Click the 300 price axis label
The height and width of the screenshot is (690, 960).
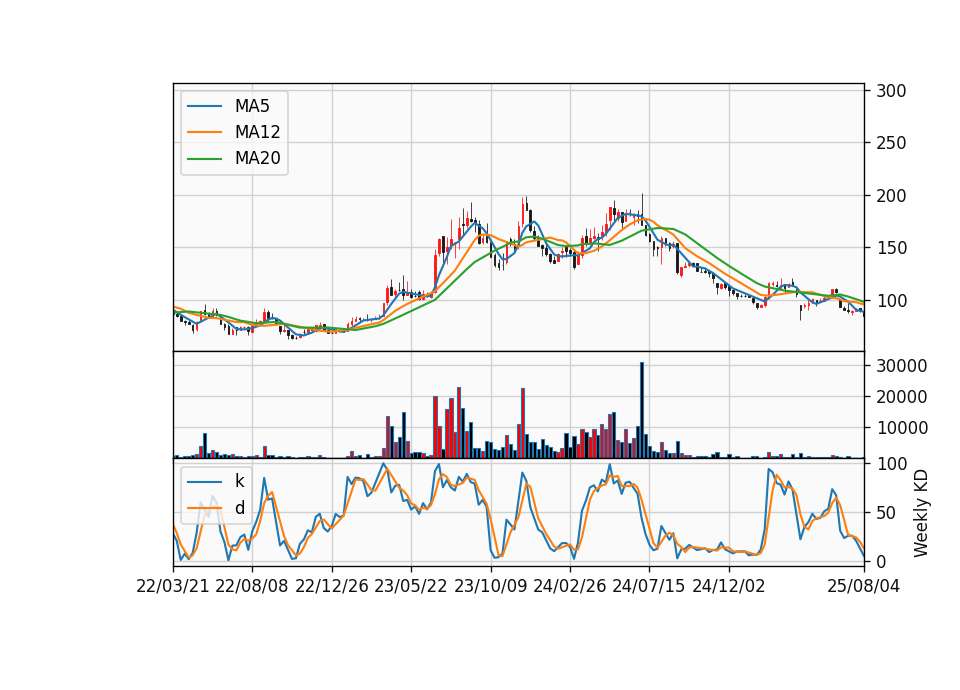(891, 91)
